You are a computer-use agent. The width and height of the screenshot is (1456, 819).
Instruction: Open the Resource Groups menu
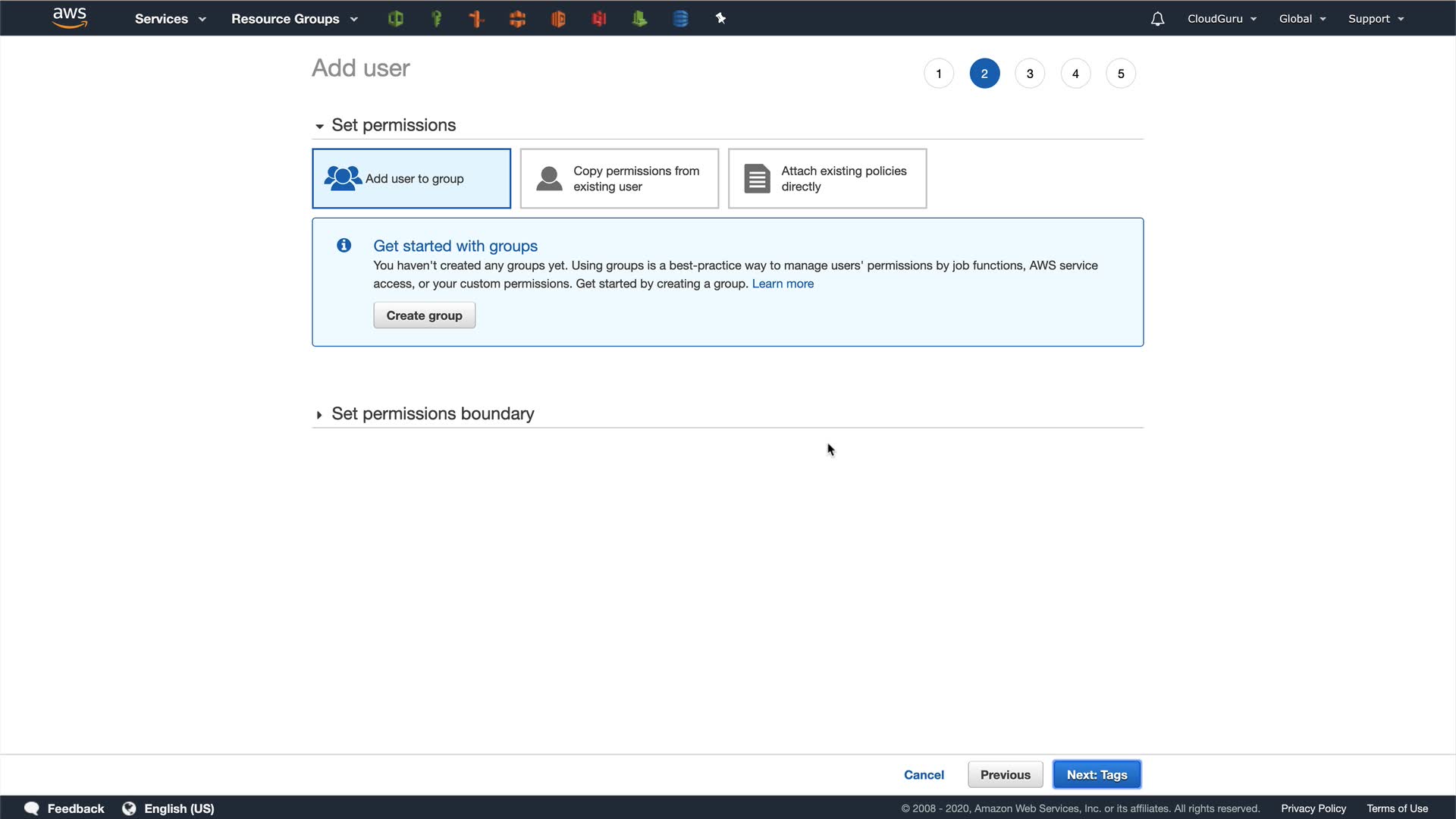293,19
